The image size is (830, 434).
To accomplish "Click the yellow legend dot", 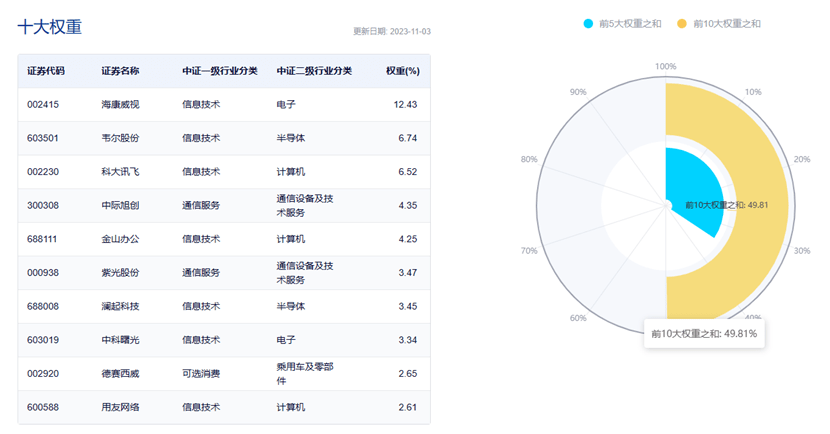I will [683, 23].
